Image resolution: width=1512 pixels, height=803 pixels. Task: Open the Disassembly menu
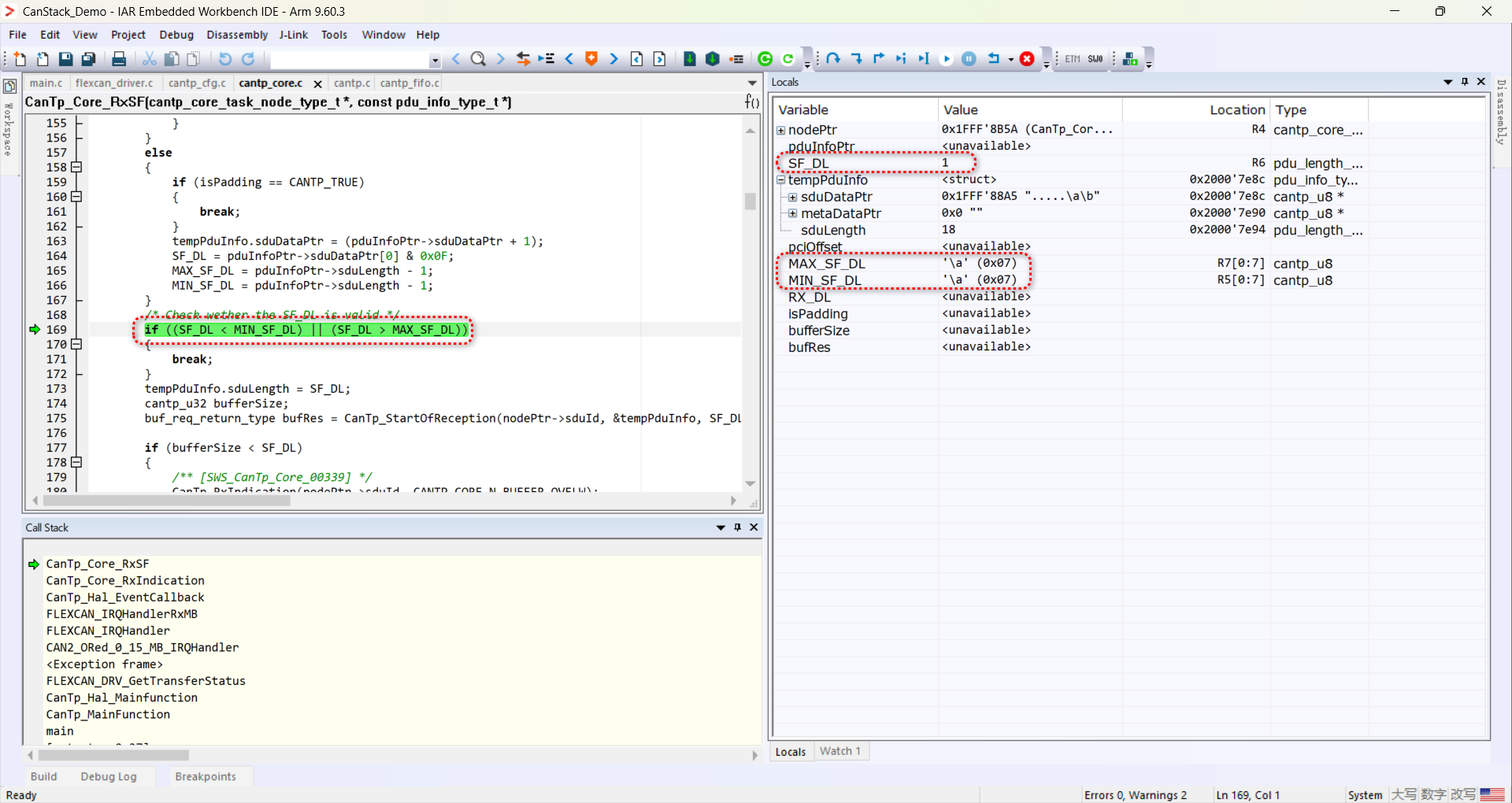237,35
